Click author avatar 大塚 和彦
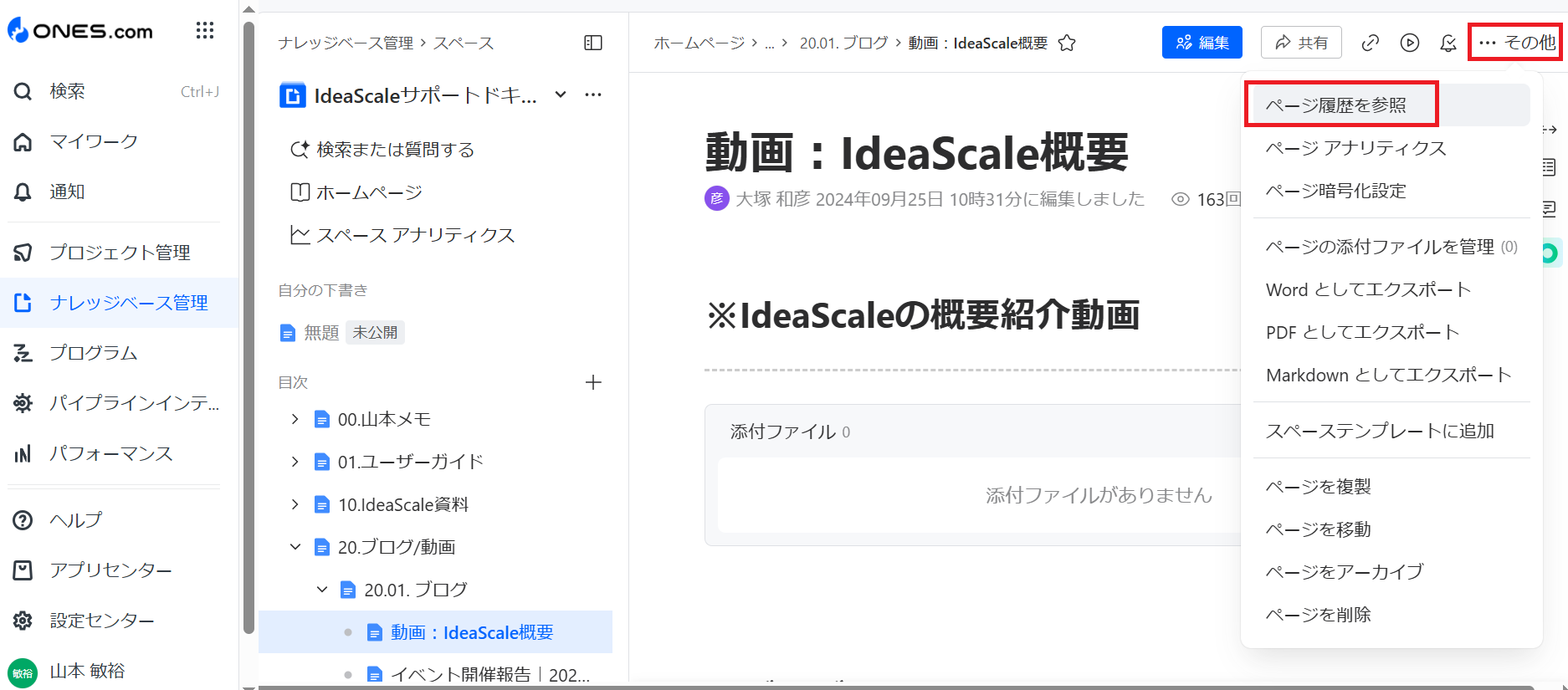Image resolution: width=1568 pixels, height=690 pixels. (717, 199)
